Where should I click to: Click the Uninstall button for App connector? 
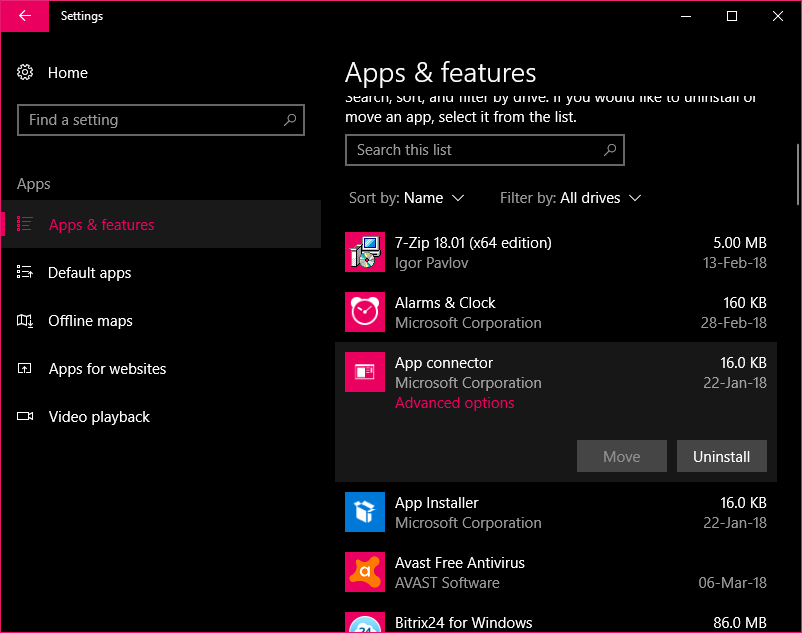tap(721, 456)
